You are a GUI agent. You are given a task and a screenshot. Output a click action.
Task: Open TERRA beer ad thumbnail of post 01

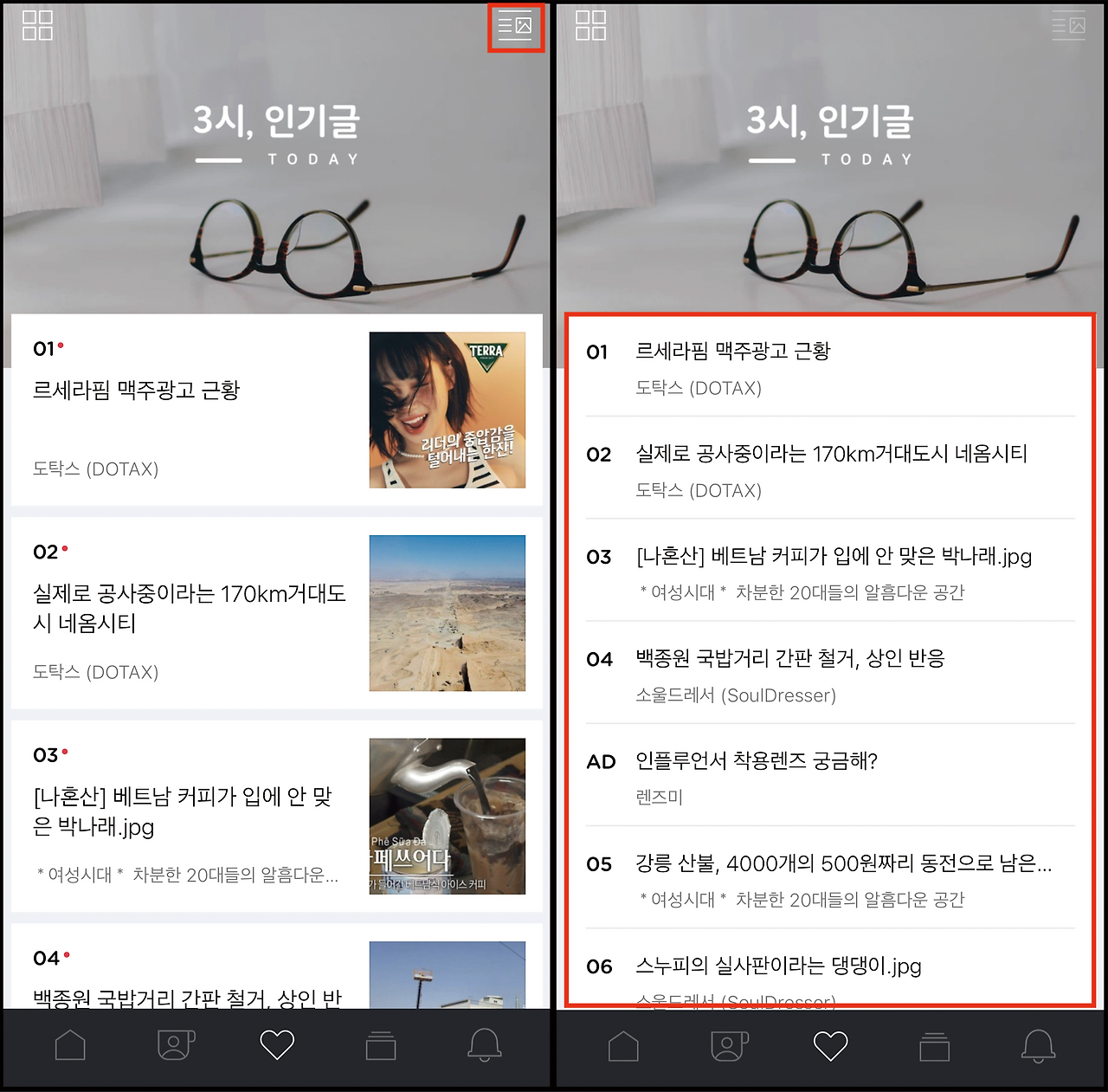448,410
